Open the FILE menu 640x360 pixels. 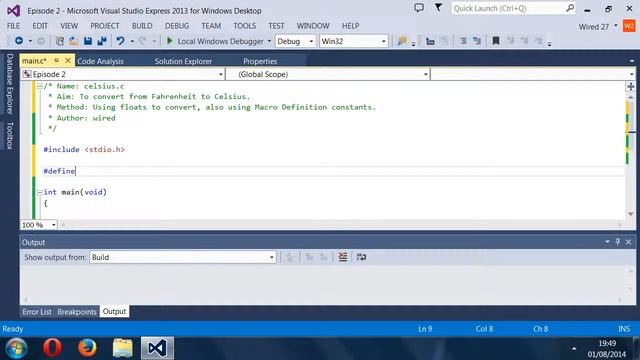tap(13, 26)
